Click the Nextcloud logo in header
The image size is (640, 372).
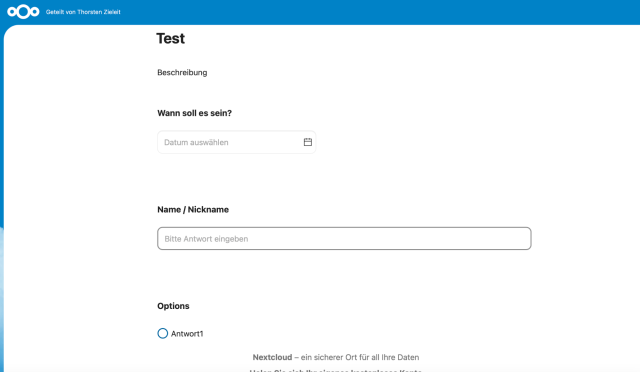pyautogui.click(x=23, y=12)
